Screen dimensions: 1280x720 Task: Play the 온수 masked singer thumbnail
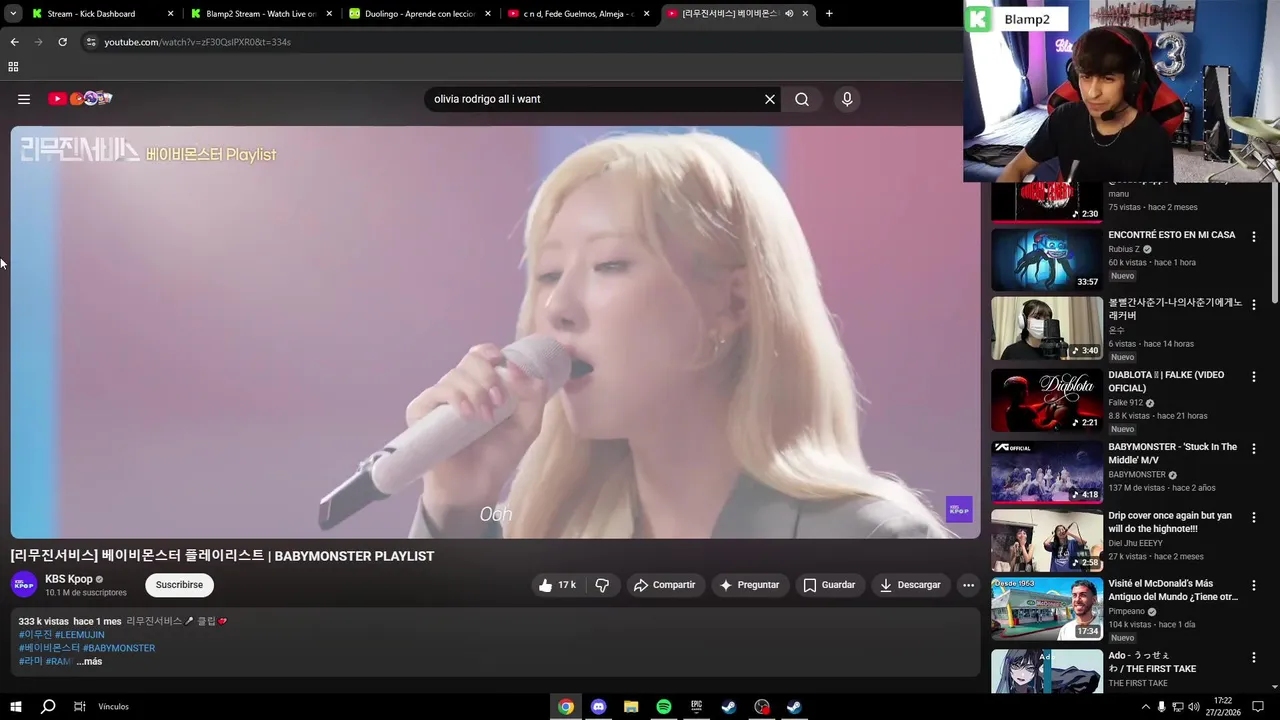click(x=1047, y=328)
